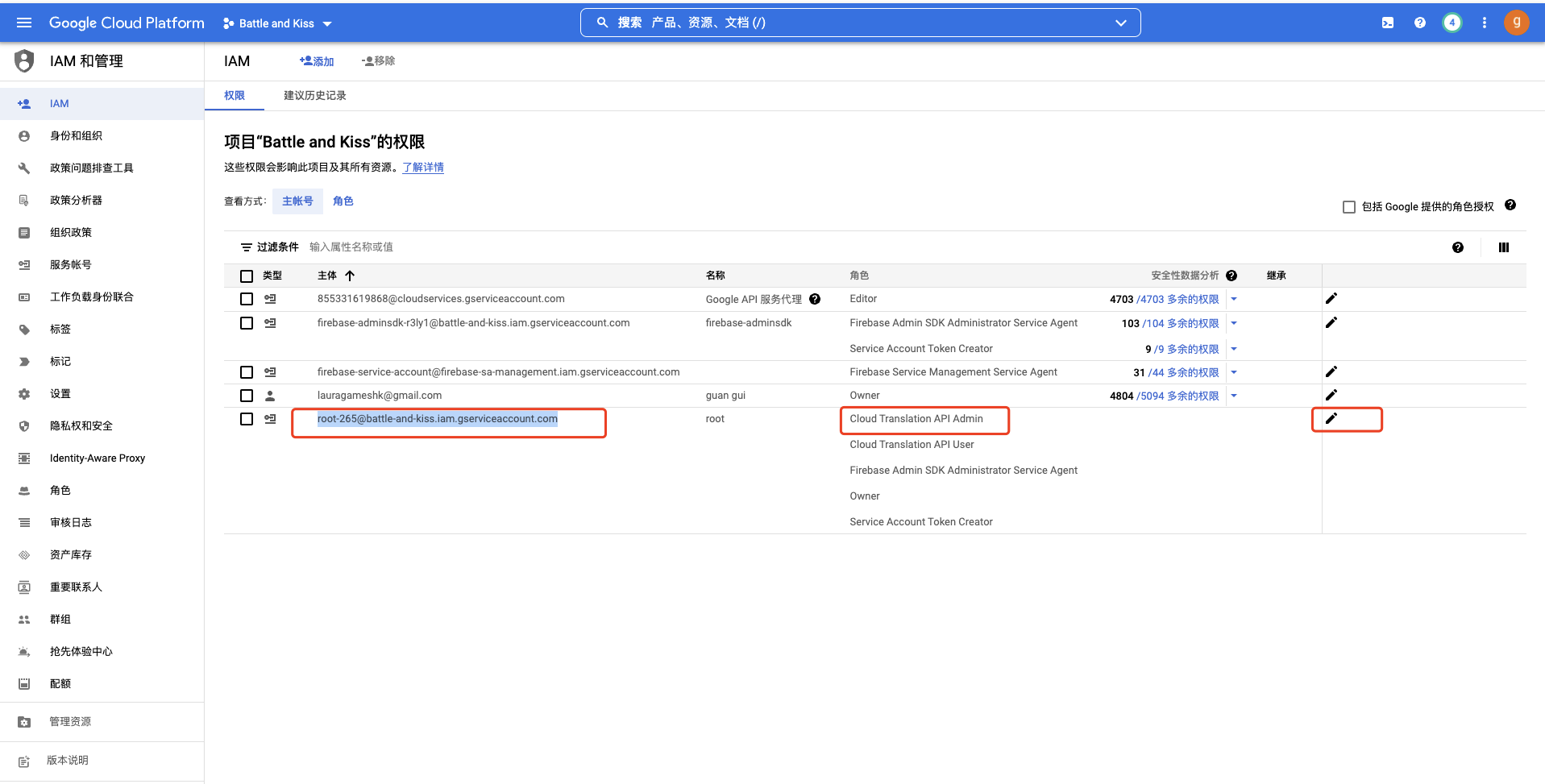The width and height of the screenshot is (1545, 784).
Task: View by 主帐号
Action: [x=297, y=201]
